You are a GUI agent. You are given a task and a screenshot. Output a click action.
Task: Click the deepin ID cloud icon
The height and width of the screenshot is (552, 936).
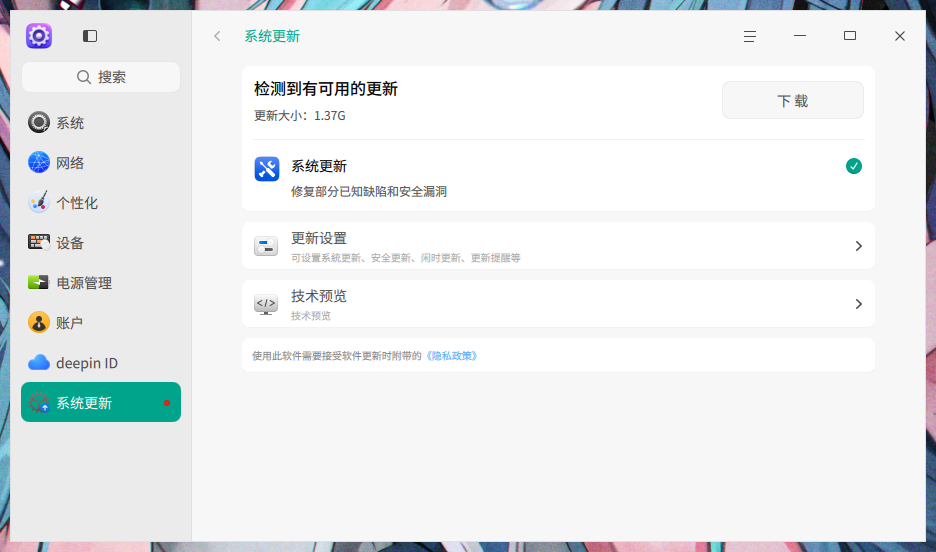coord(39,362)
